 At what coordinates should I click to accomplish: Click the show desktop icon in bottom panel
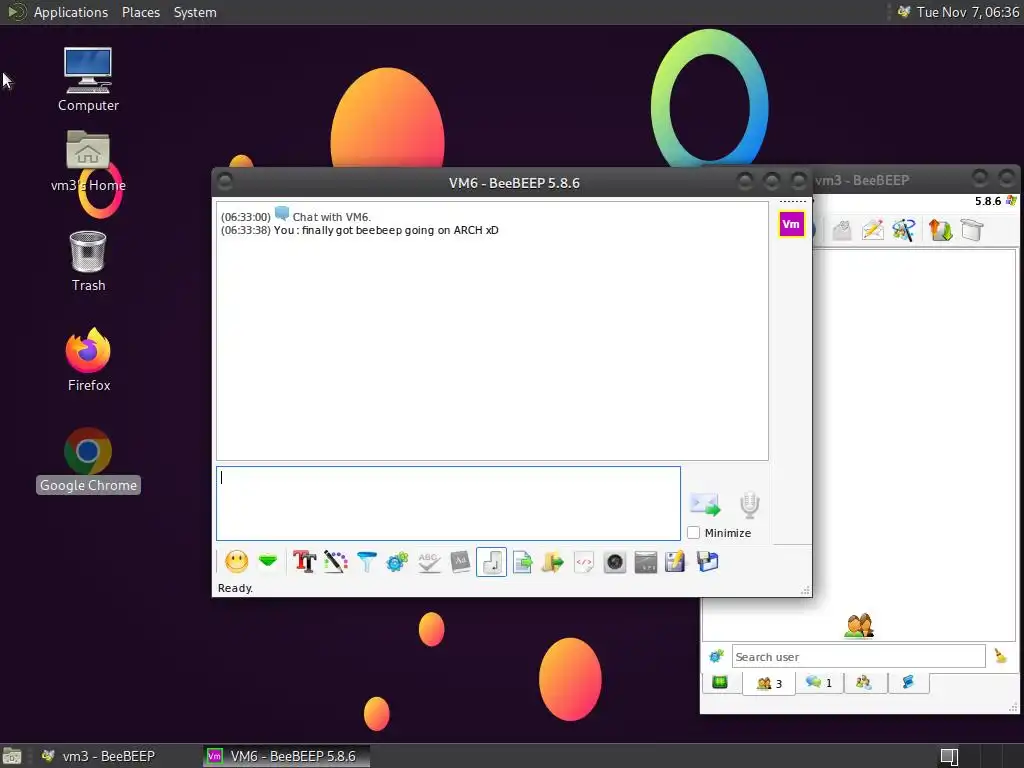[x=12, y=756]
